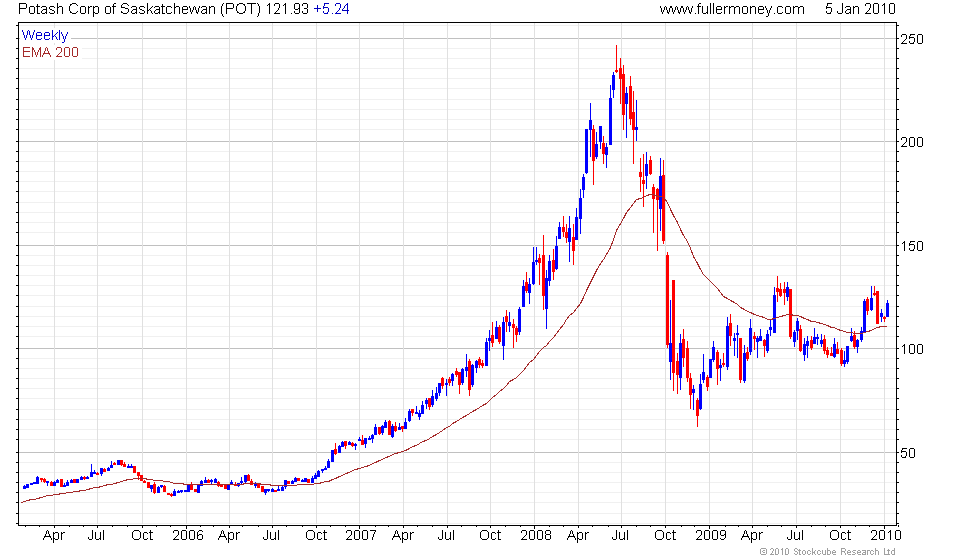The image size is (980, 560).
Task: Click the 2007 year label on time axis
Action: 361,536
